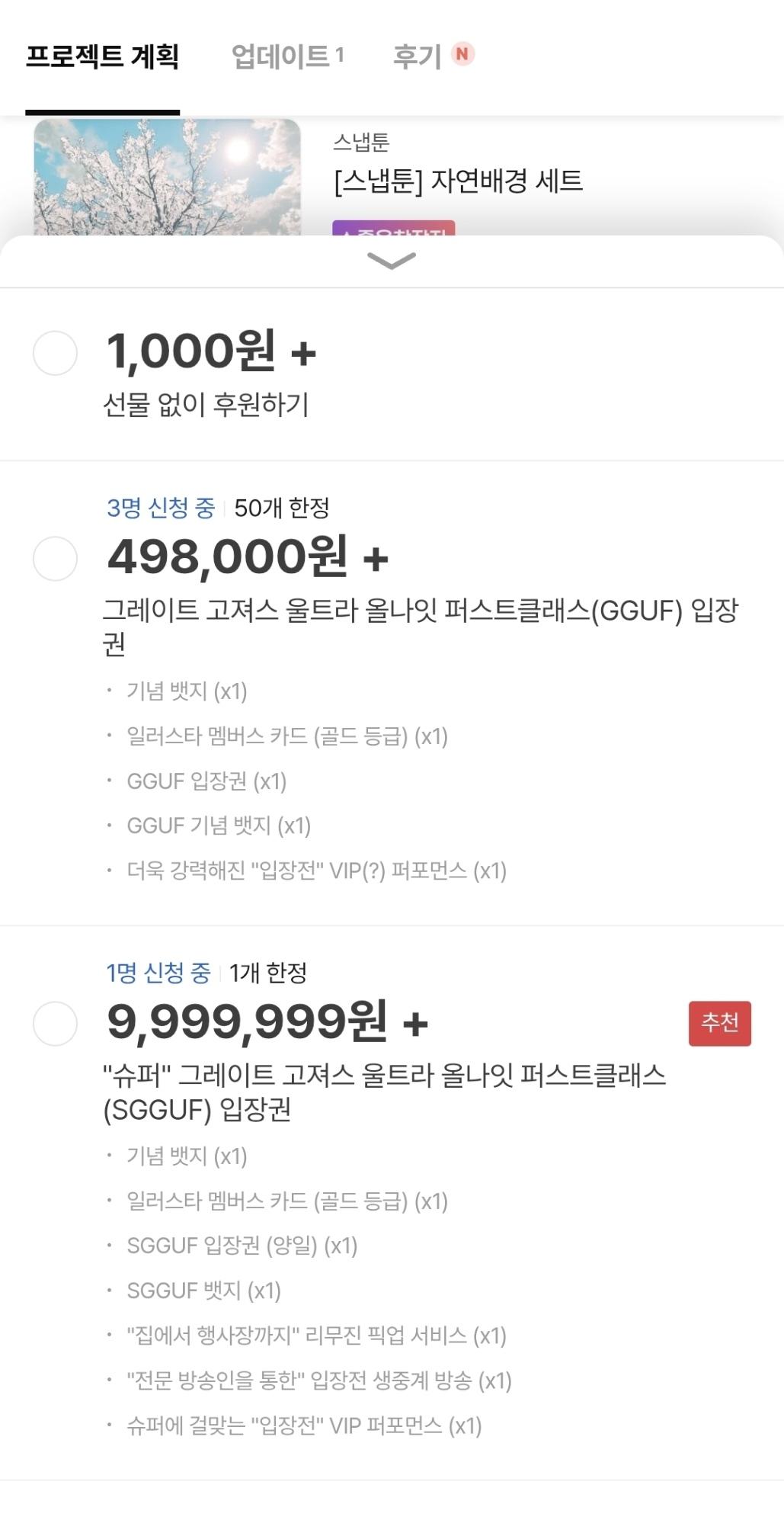Click the purple badge under the project title
Image resolution: width=784 pixels, height=1536 pixels.
tap(393, 229)
